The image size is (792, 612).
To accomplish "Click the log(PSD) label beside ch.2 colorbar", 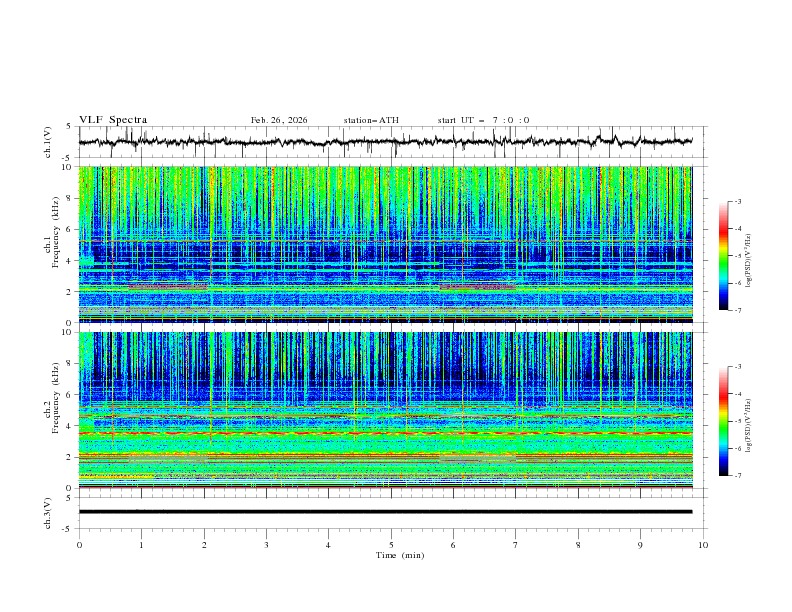I will point(748,425).
